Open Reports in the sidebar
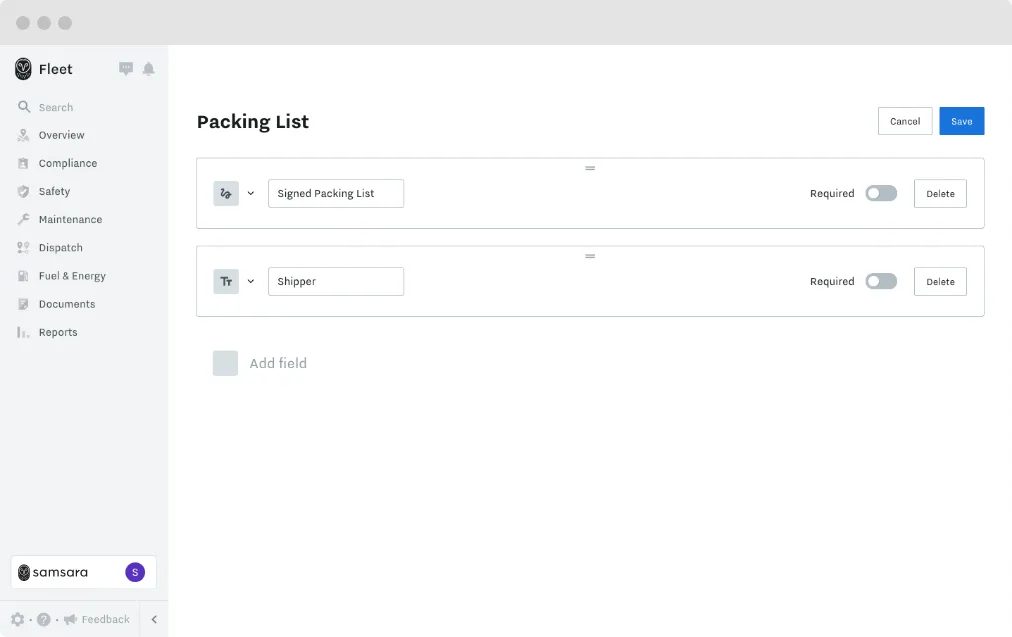The image size is (1012, 637). click(58, 332)
